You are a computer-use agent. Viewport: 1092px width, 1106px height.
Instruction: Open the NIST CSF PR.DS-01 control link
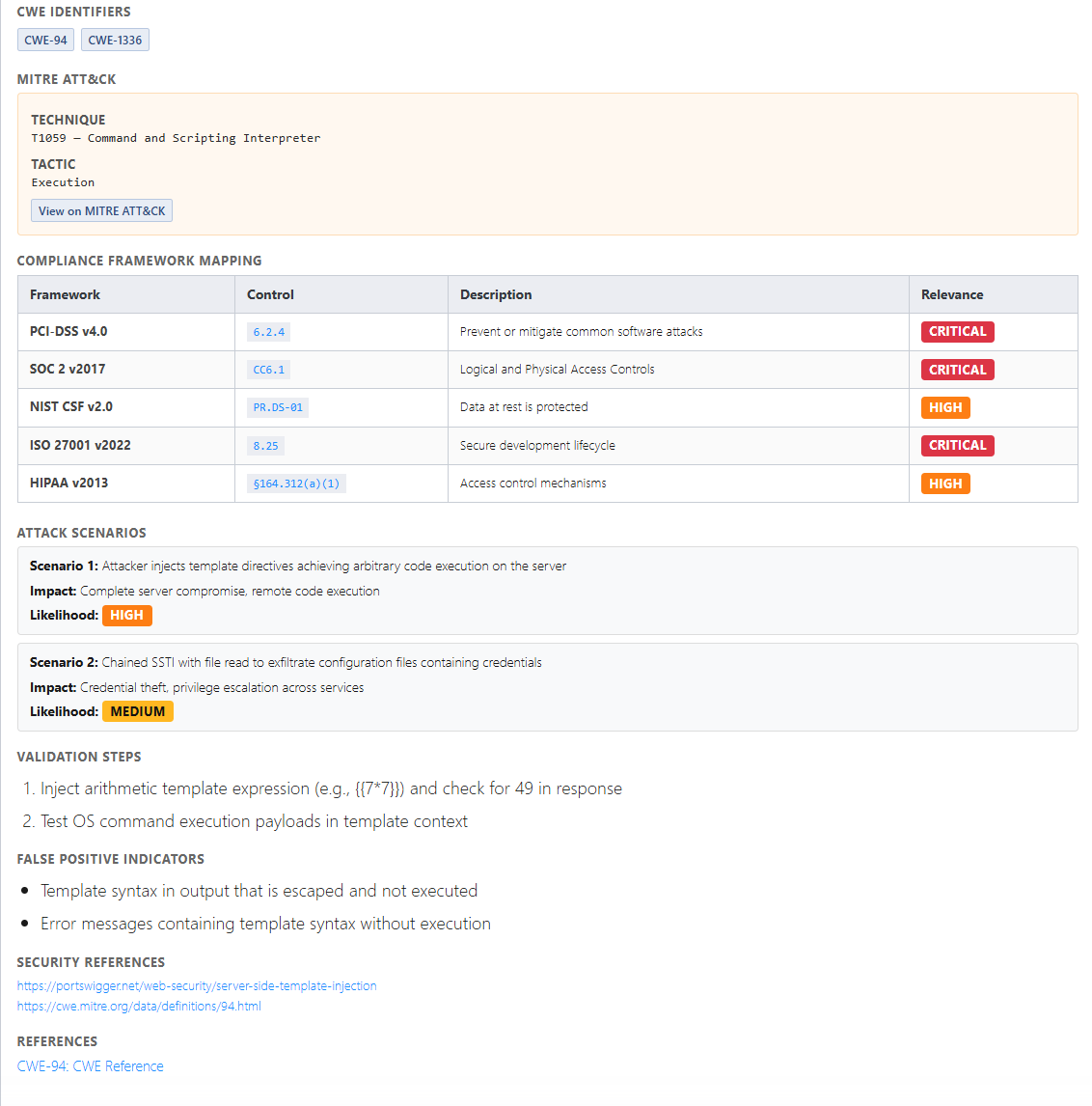coord(277,406)
